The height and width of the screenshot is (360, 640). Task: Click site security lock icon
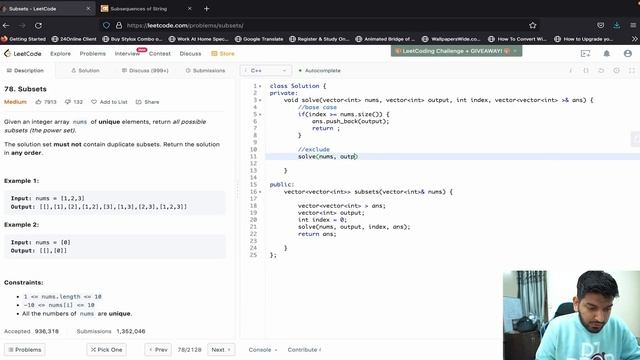[x=119, y=25]
